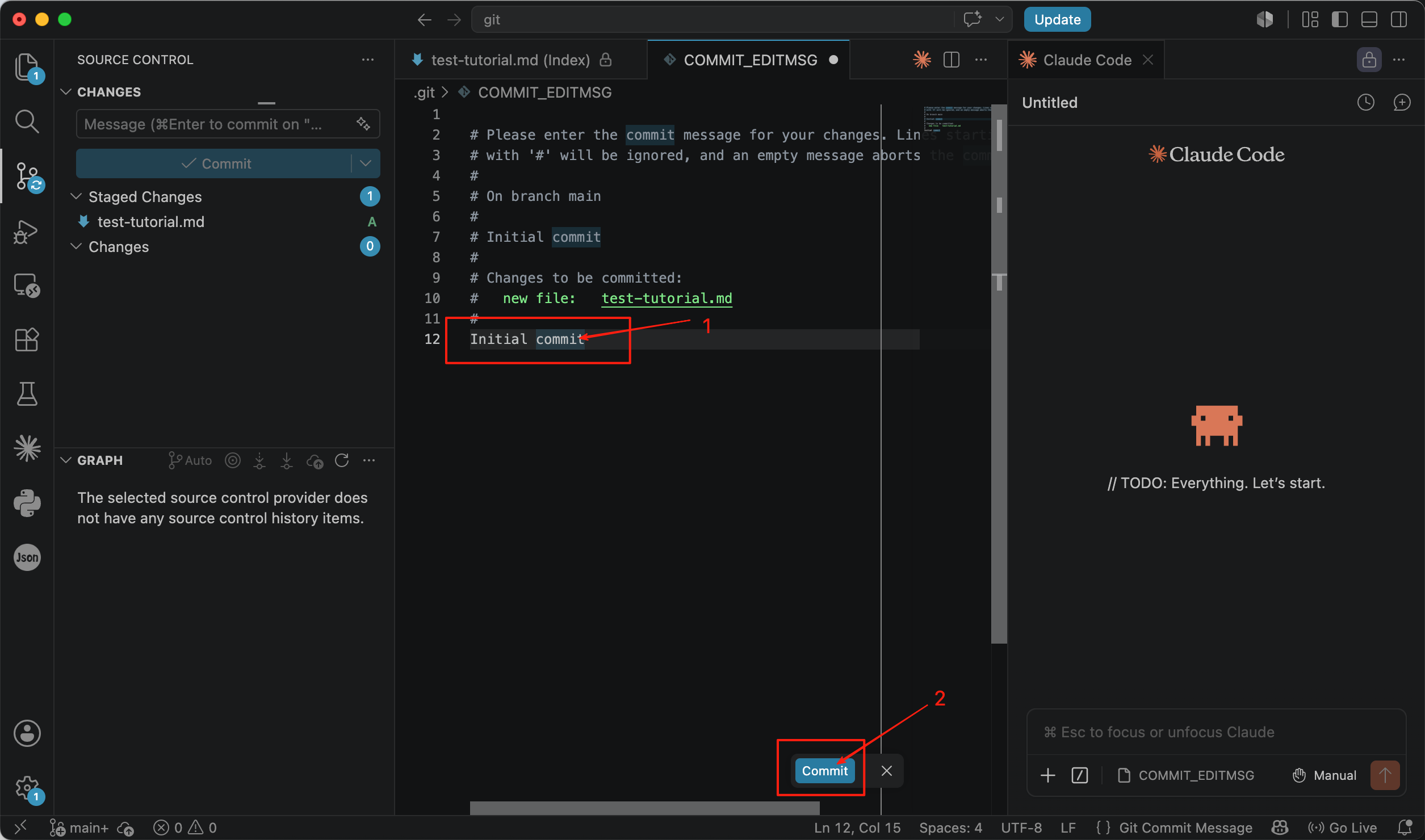Open the Source Control view icon
Viewport: 1425px width, 840px height.
tap(27, 176)
